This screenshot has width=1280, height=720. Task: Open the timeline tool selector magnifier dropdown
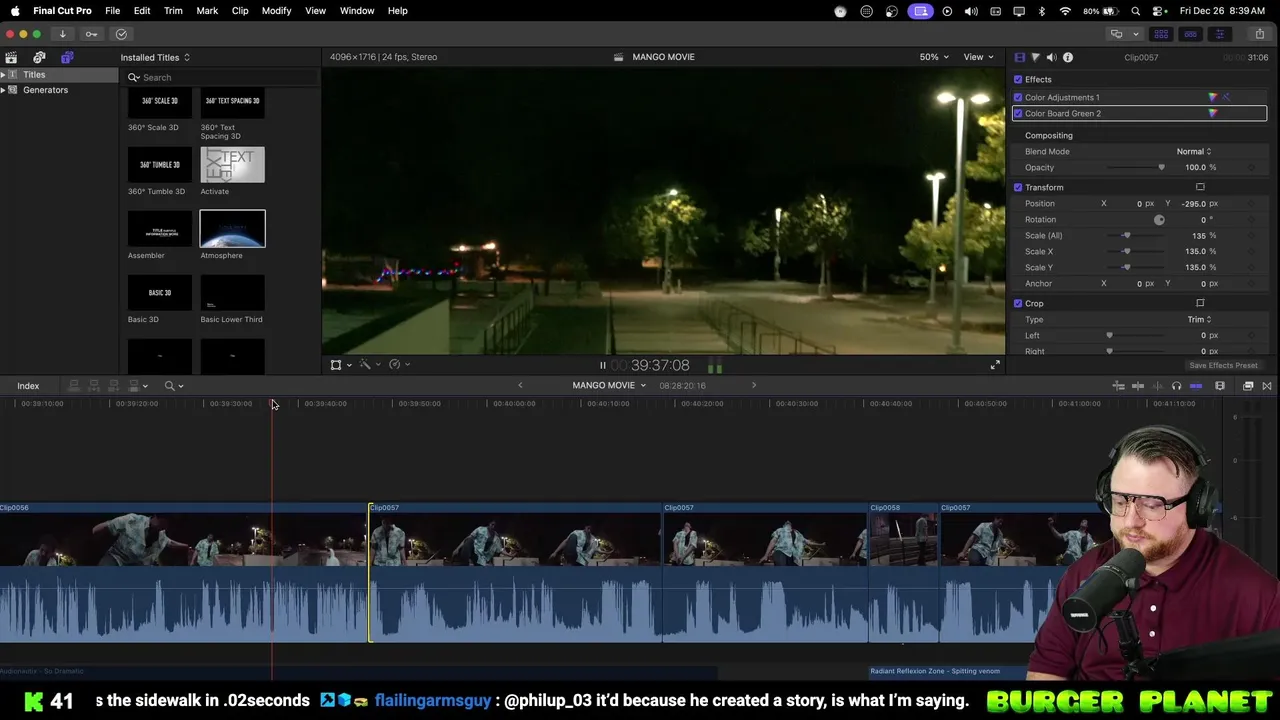pos(173,386)
